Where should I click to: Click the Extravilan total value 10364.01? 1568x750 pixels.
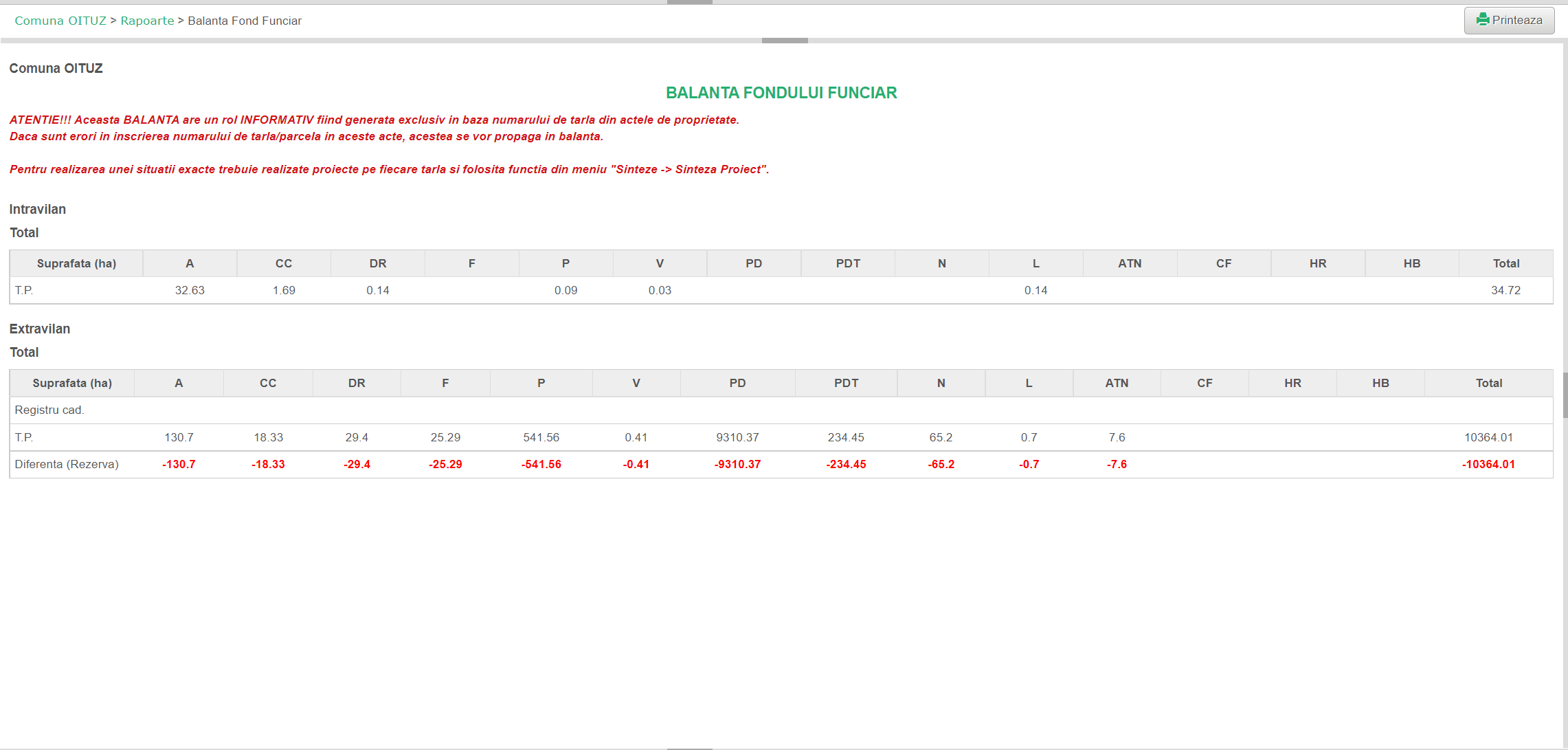tap(1488, 437)
